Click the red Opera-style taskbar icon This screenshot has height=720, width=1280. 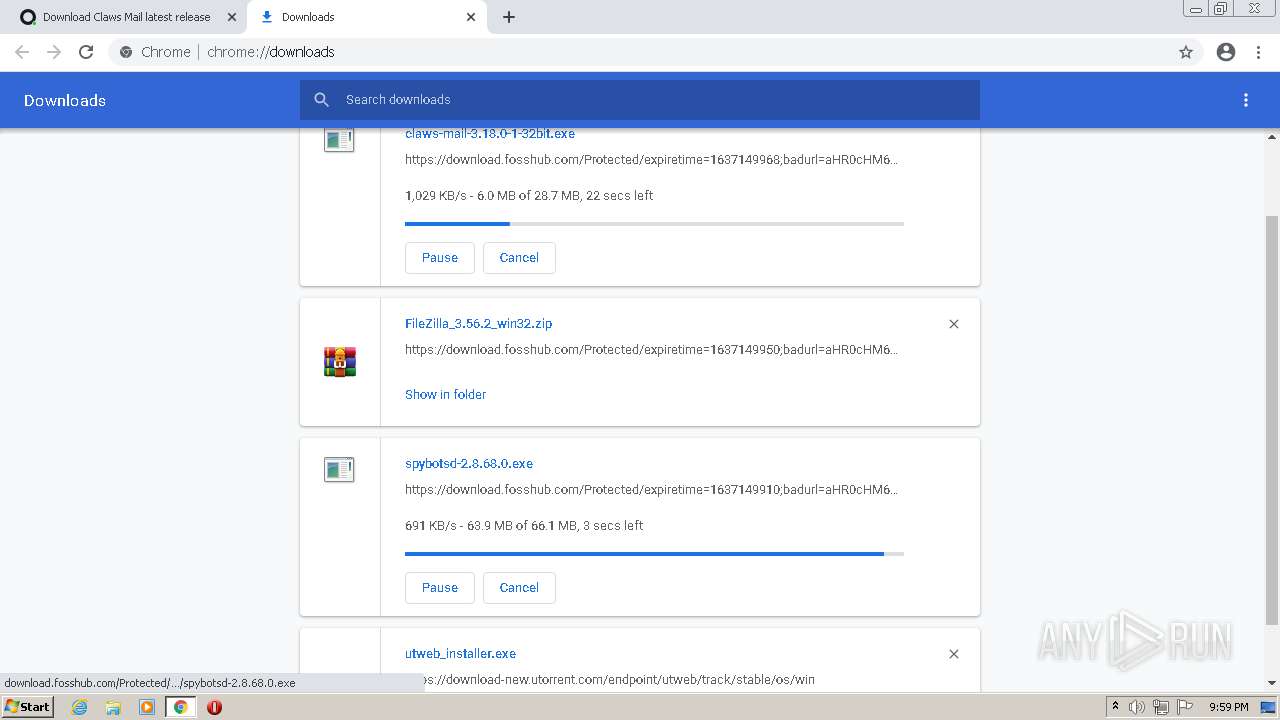[214, 707]
